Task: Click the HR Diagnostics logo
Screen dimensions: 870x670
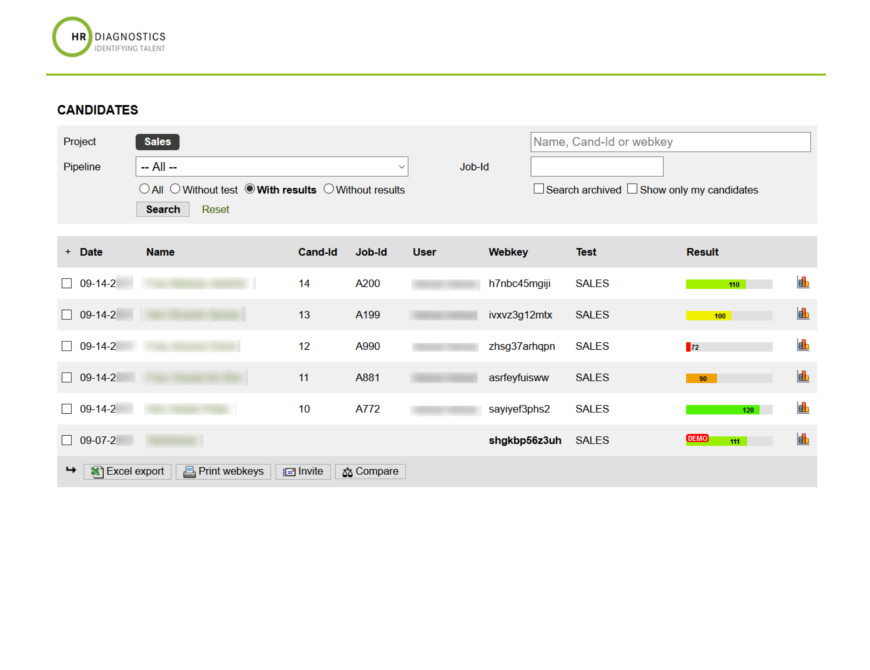Action: click(109, 37)
